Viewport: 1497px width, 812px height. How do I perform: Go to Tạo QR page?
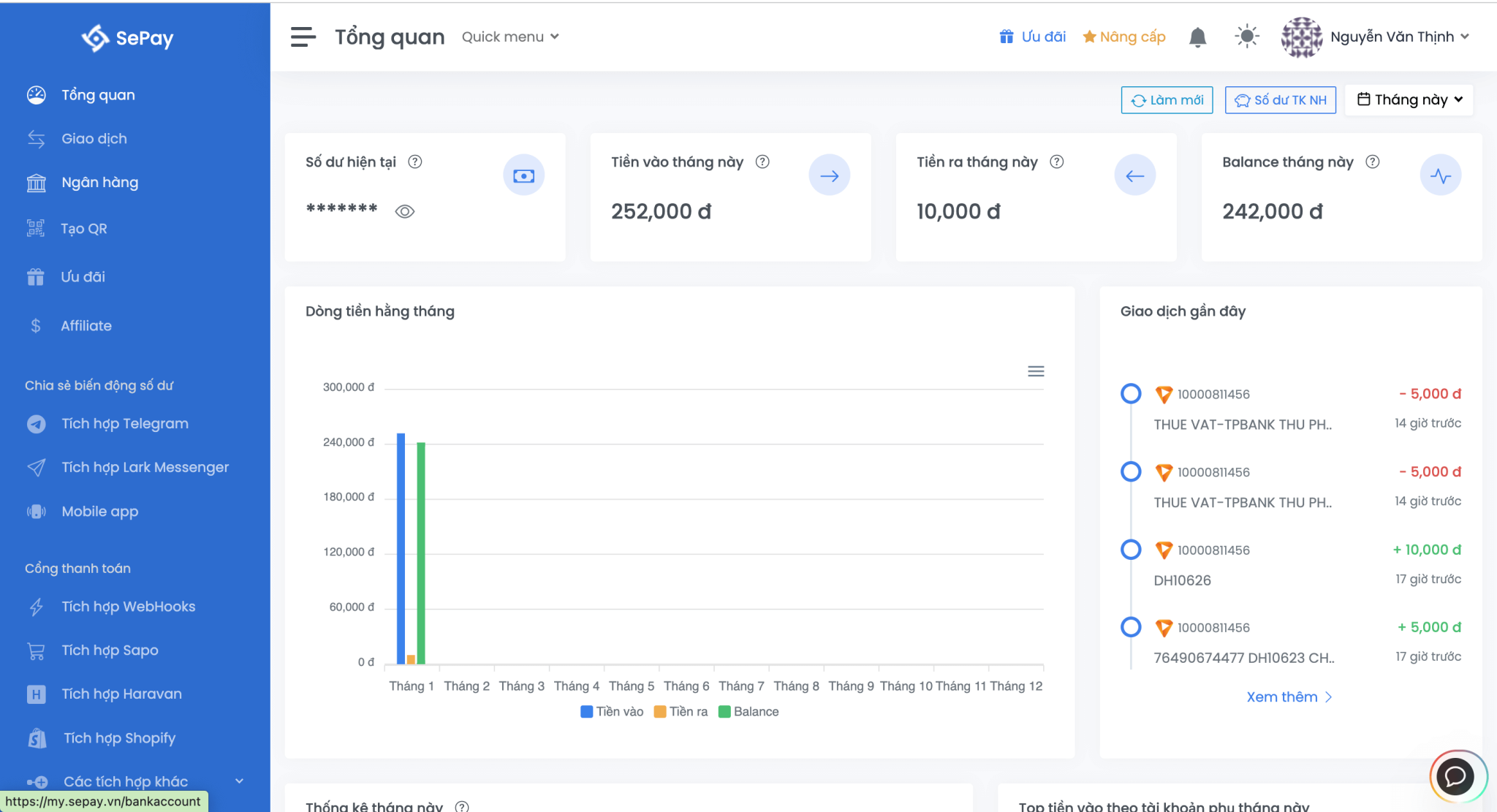pyautogui.click(x=83, y=229)
